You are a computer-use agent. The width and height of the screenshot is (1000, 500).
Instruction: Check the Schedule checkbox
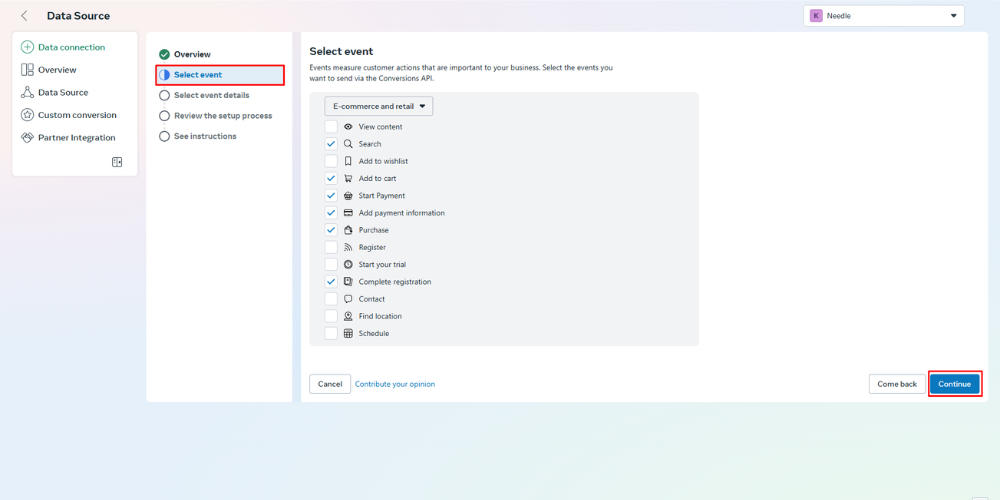click(331, 334)
